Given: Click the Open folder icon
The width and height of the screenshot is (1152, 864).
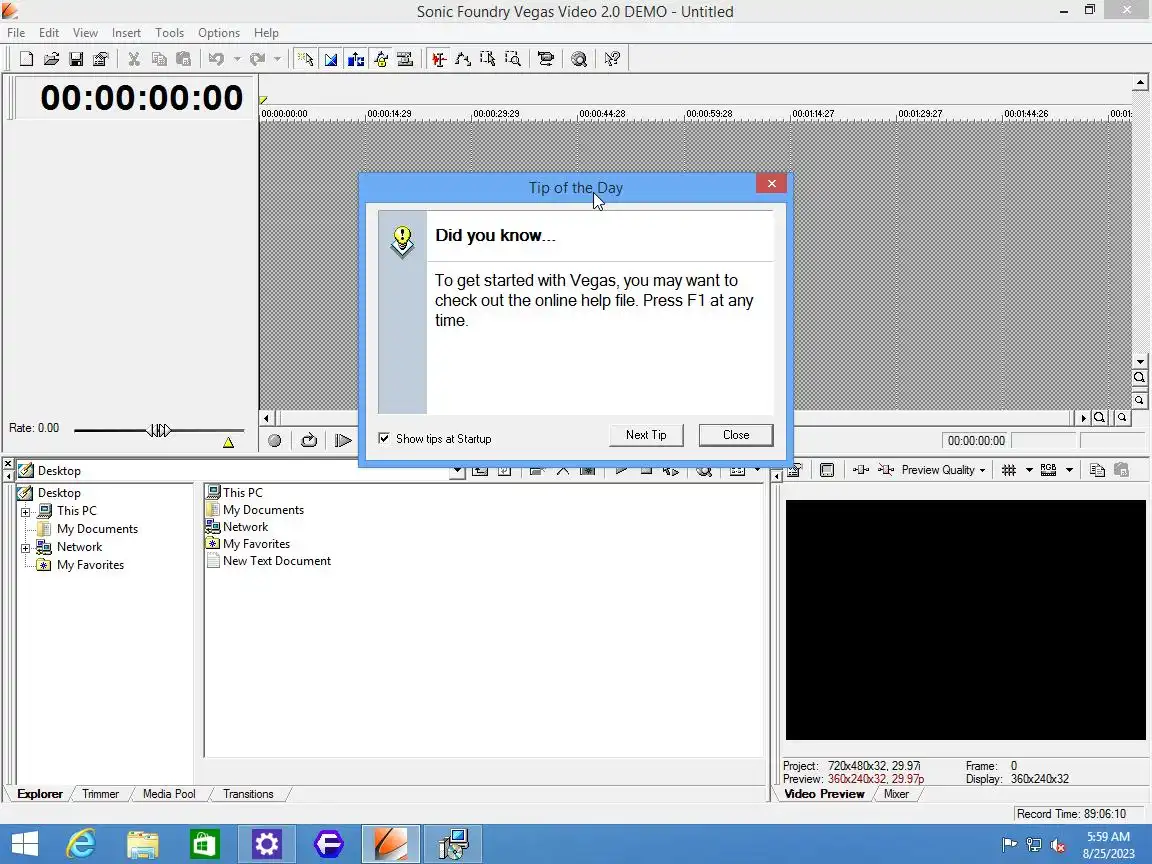Looking at the screenshot, I should click(51, 59).
